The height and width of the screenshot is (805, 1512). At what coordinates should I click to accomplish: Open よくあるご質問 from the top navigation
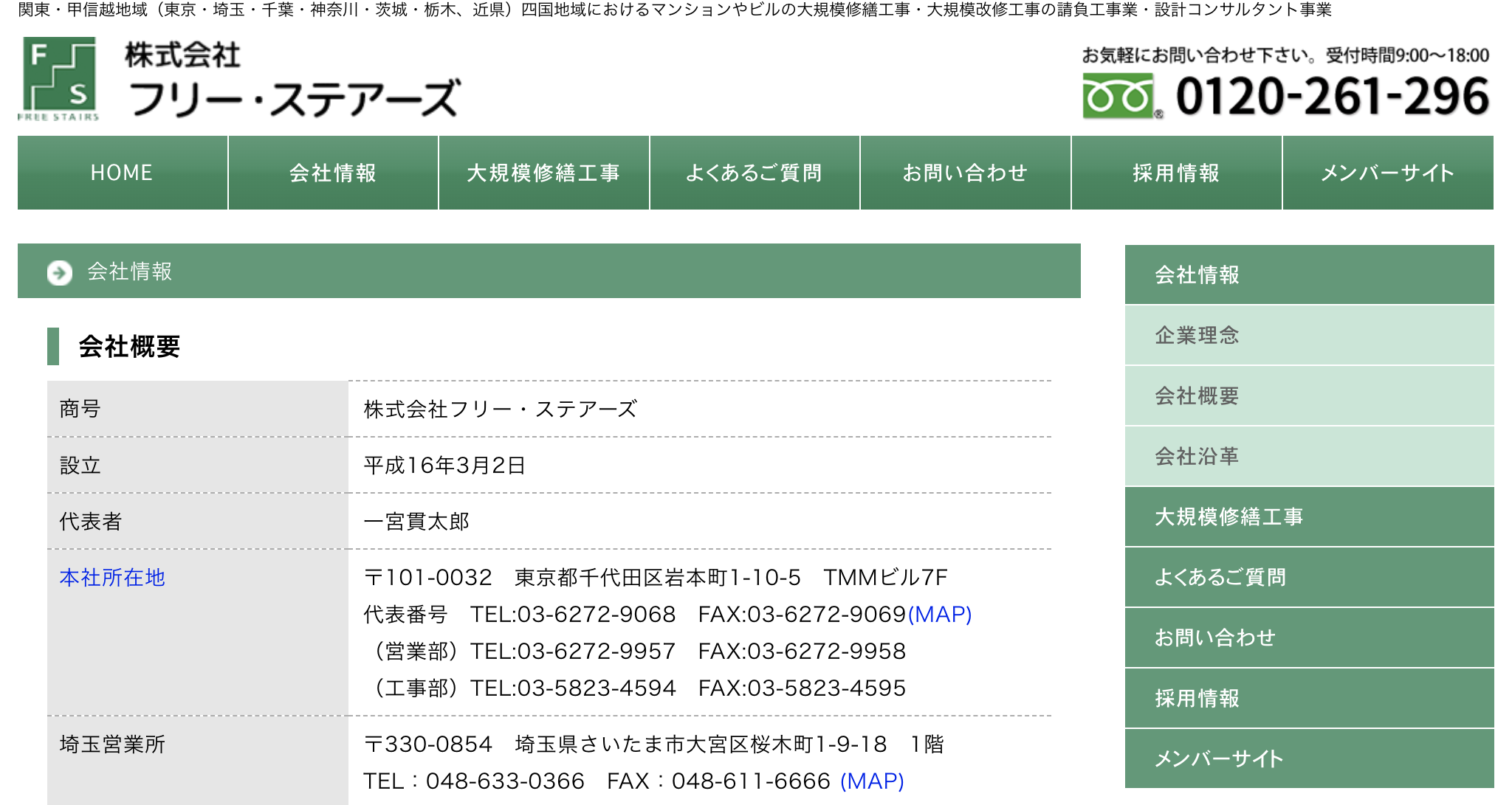[755, 172]
